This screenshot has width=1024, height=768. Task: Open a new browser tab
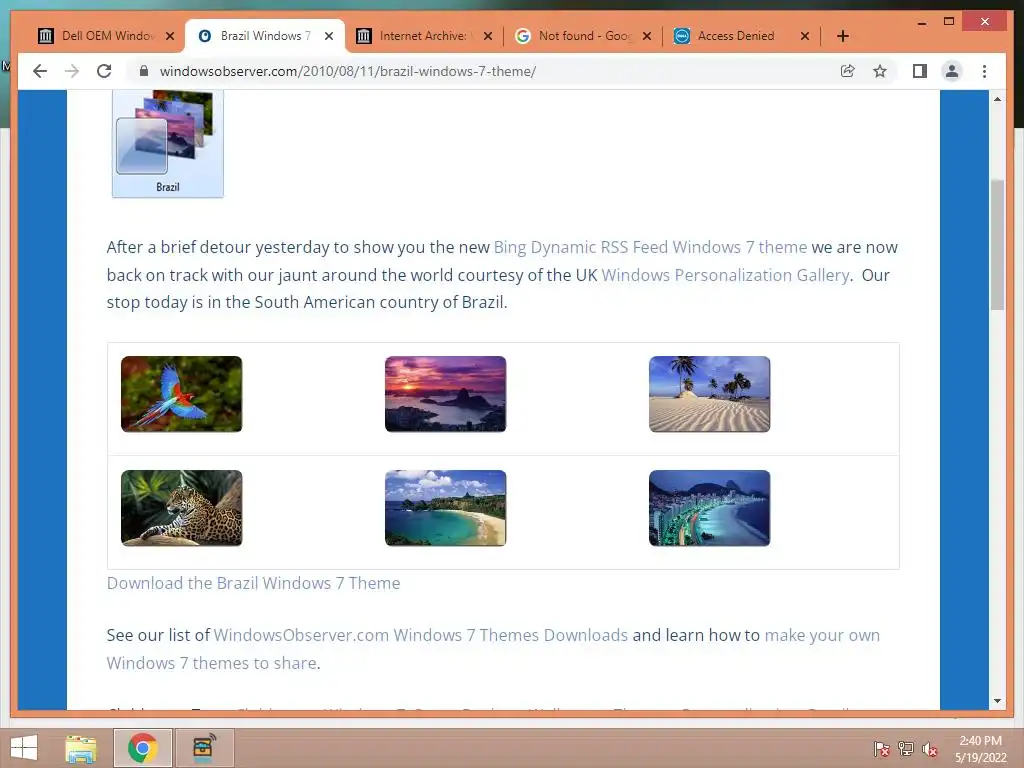842,36
